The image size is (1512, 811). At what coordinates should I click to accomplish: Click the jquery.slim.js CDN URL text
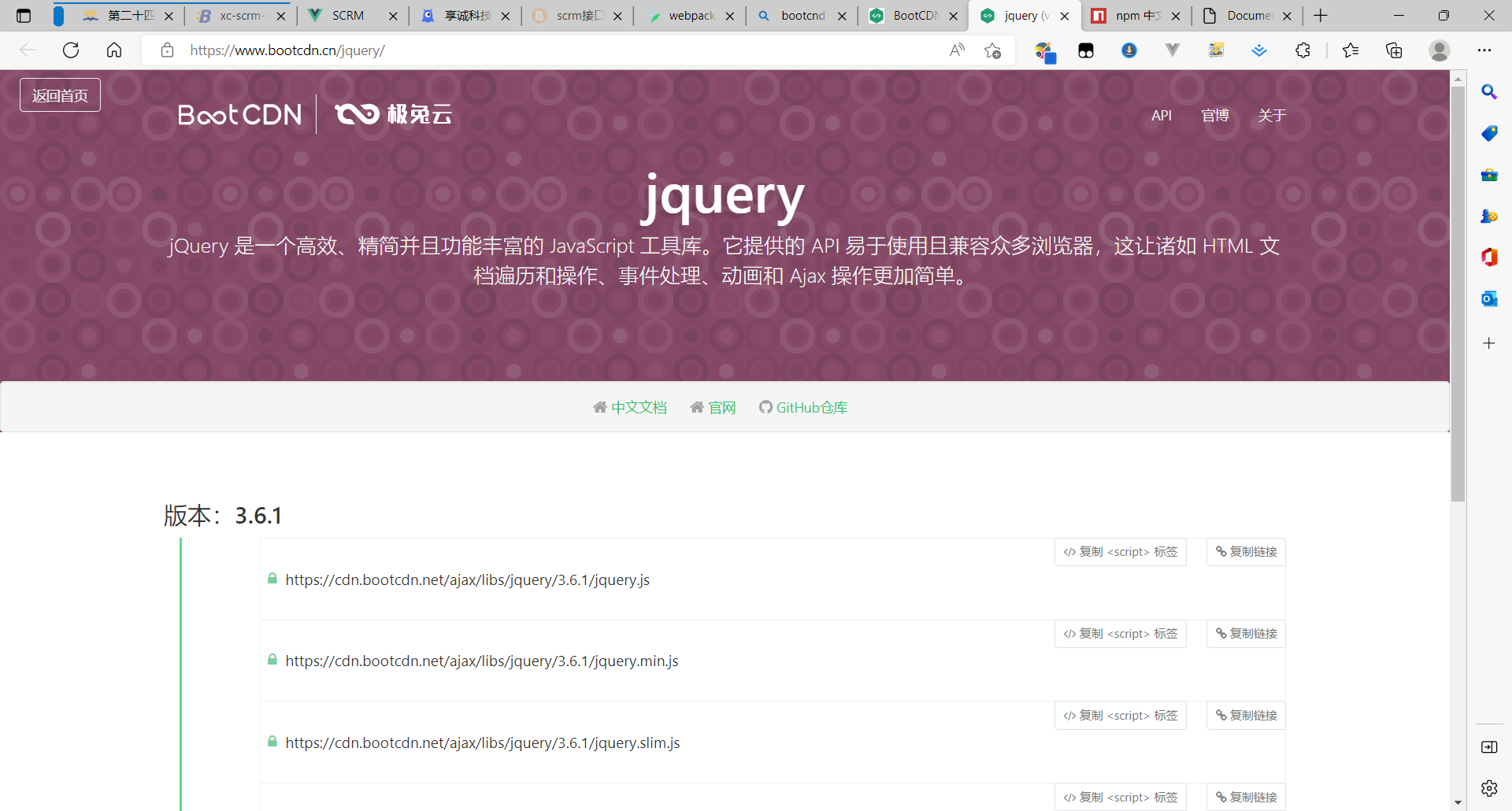pos(483,743)
